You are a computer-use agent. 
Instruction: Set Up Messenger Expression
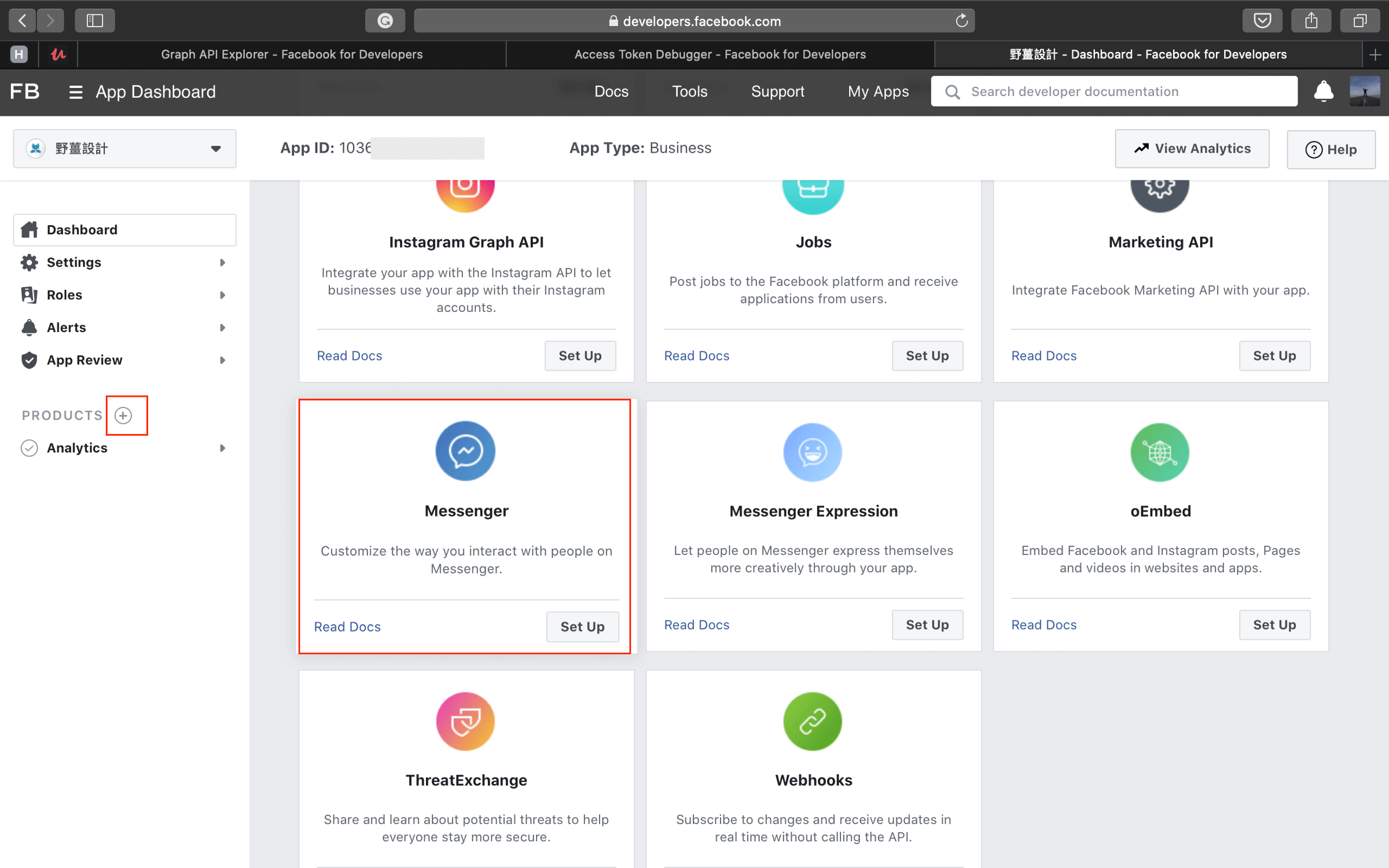tap(927, 625)
